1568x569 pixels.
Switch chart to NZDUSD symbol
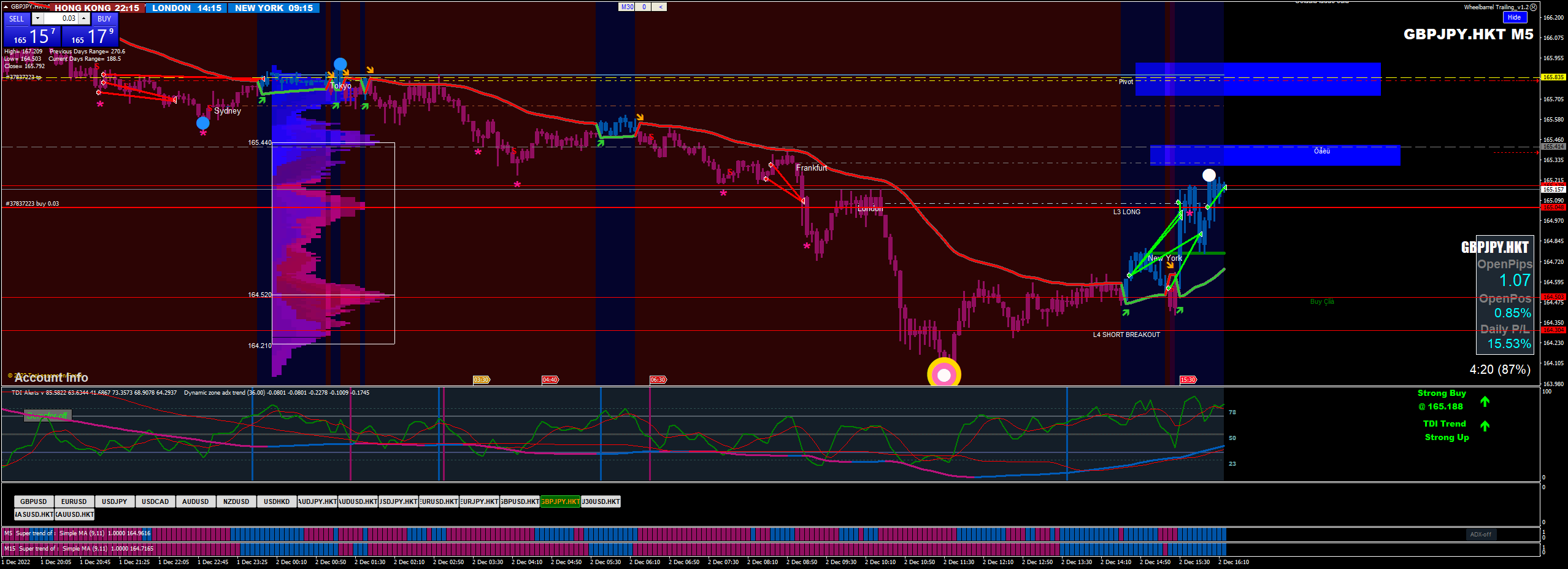pyautogui.click(x=236, y=501)
